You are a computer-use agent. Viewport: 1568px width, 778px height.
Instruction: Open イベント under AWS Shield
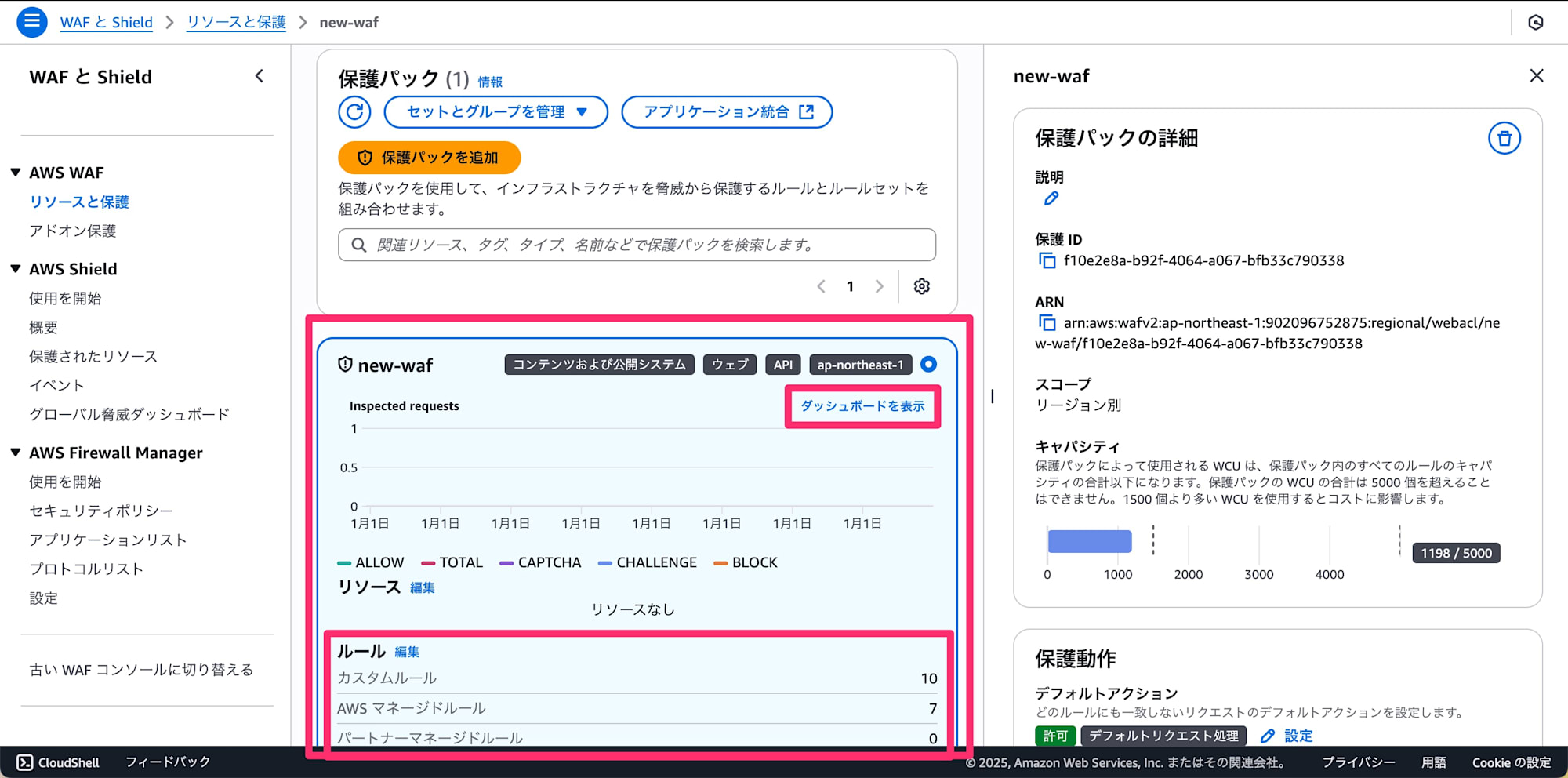(56, 385)
